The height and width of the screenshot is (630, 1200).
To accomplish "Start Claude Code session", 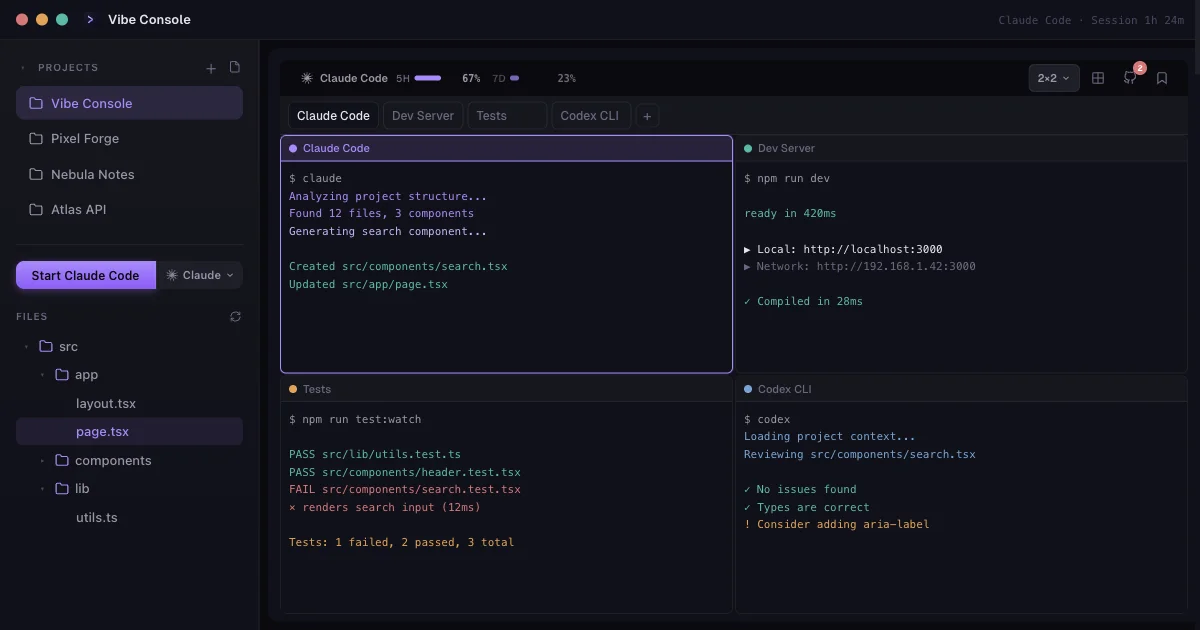I will (86, 275).
